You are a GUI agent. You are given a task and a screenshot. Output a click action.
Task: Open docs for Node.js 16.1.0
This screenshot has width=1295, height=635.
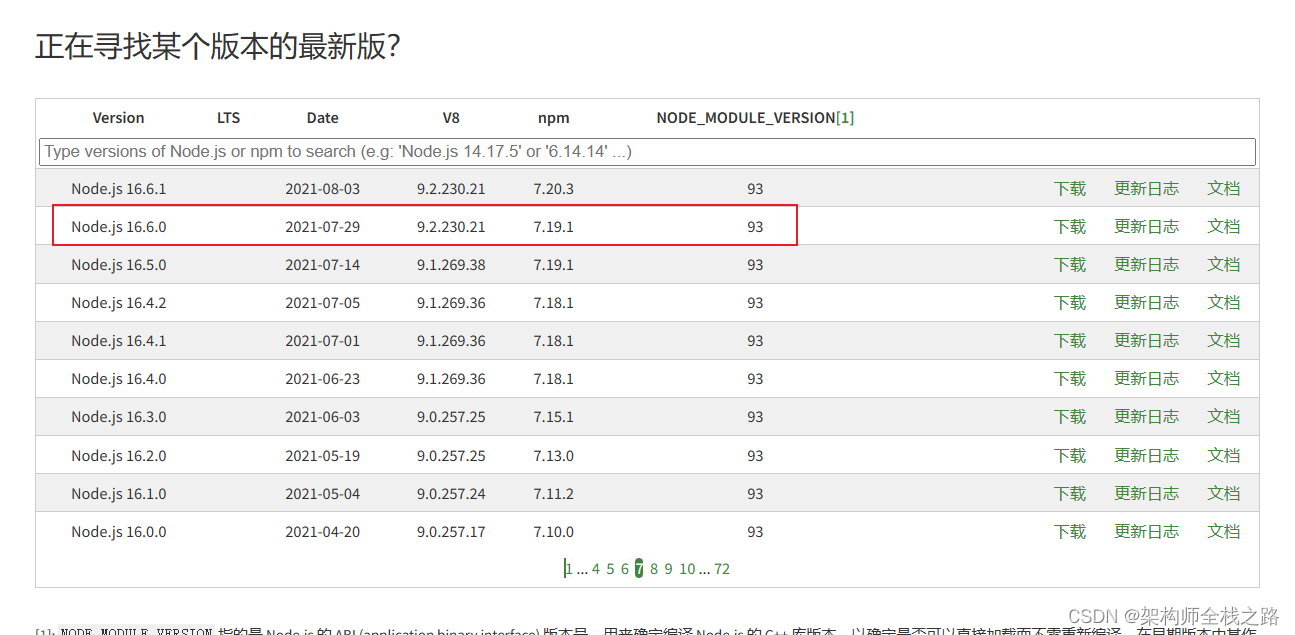[x=1223, y=494]
